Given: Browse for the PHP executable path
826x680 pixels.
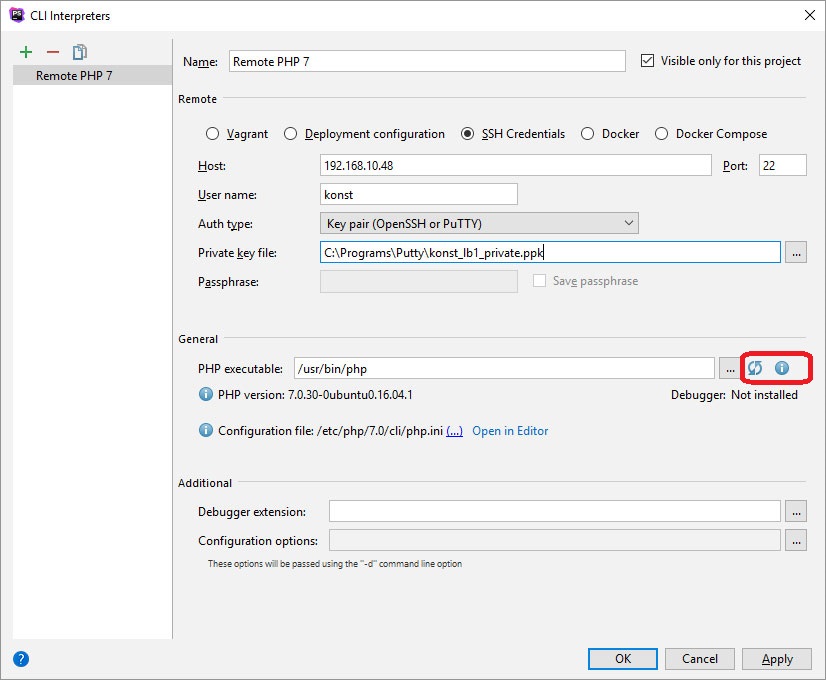Looking at the screenshot, I should (x=730, y=368).
